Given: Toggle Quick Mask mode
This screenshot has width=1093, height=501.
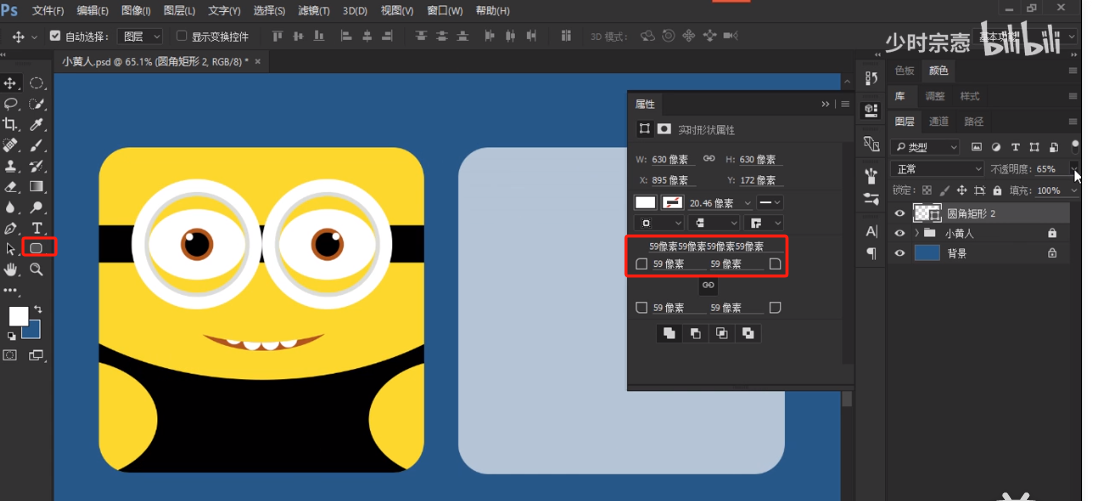Looking at the screenshot, I should tap(10, 355).
